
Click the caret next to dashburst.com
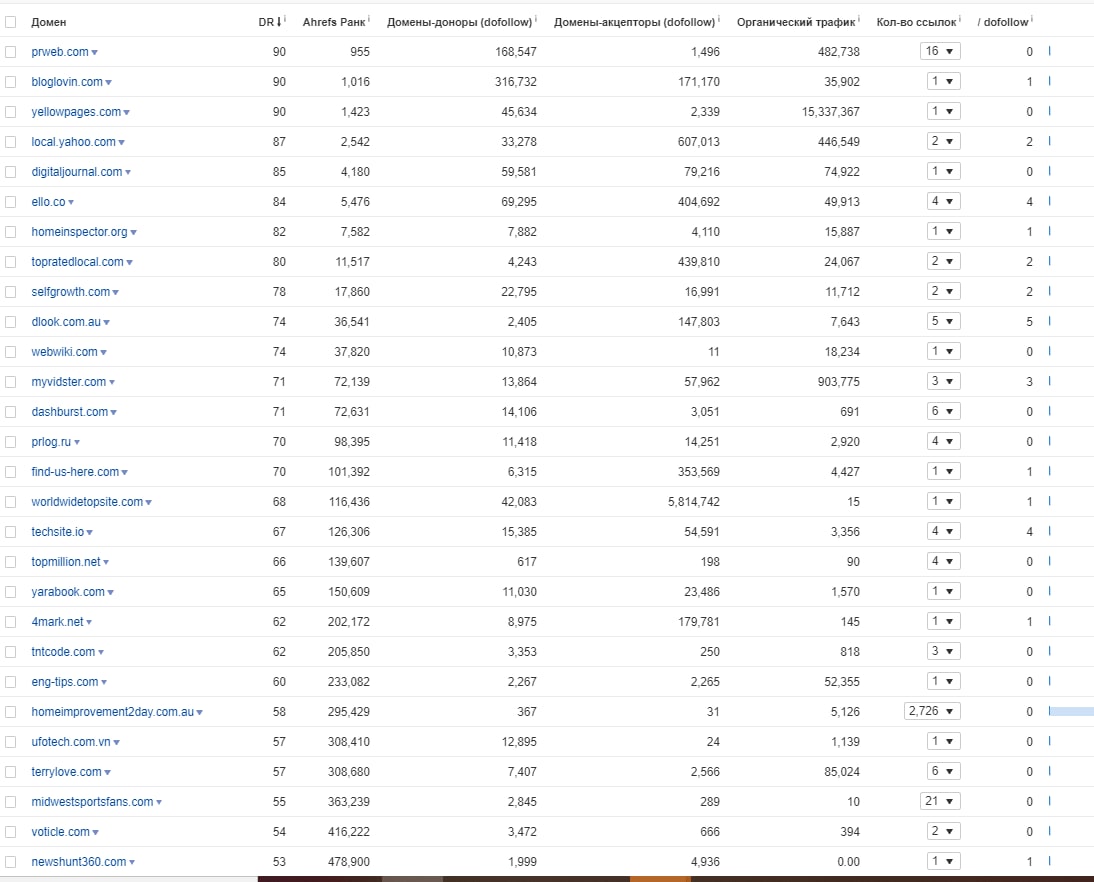(113, 413)
